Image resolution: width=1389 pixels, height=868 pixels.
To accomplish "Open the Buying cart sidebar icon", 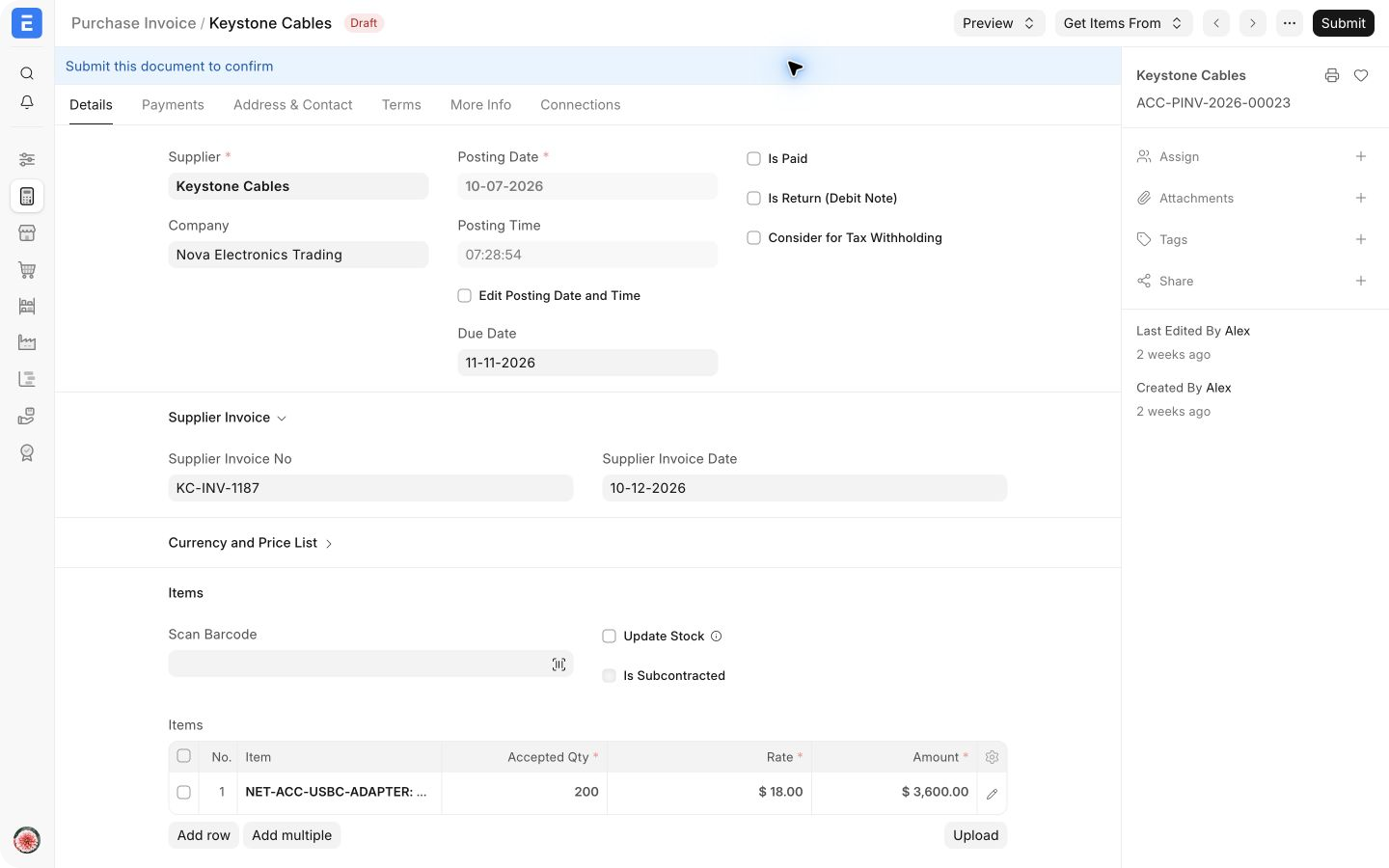I will tap(27, 270).
